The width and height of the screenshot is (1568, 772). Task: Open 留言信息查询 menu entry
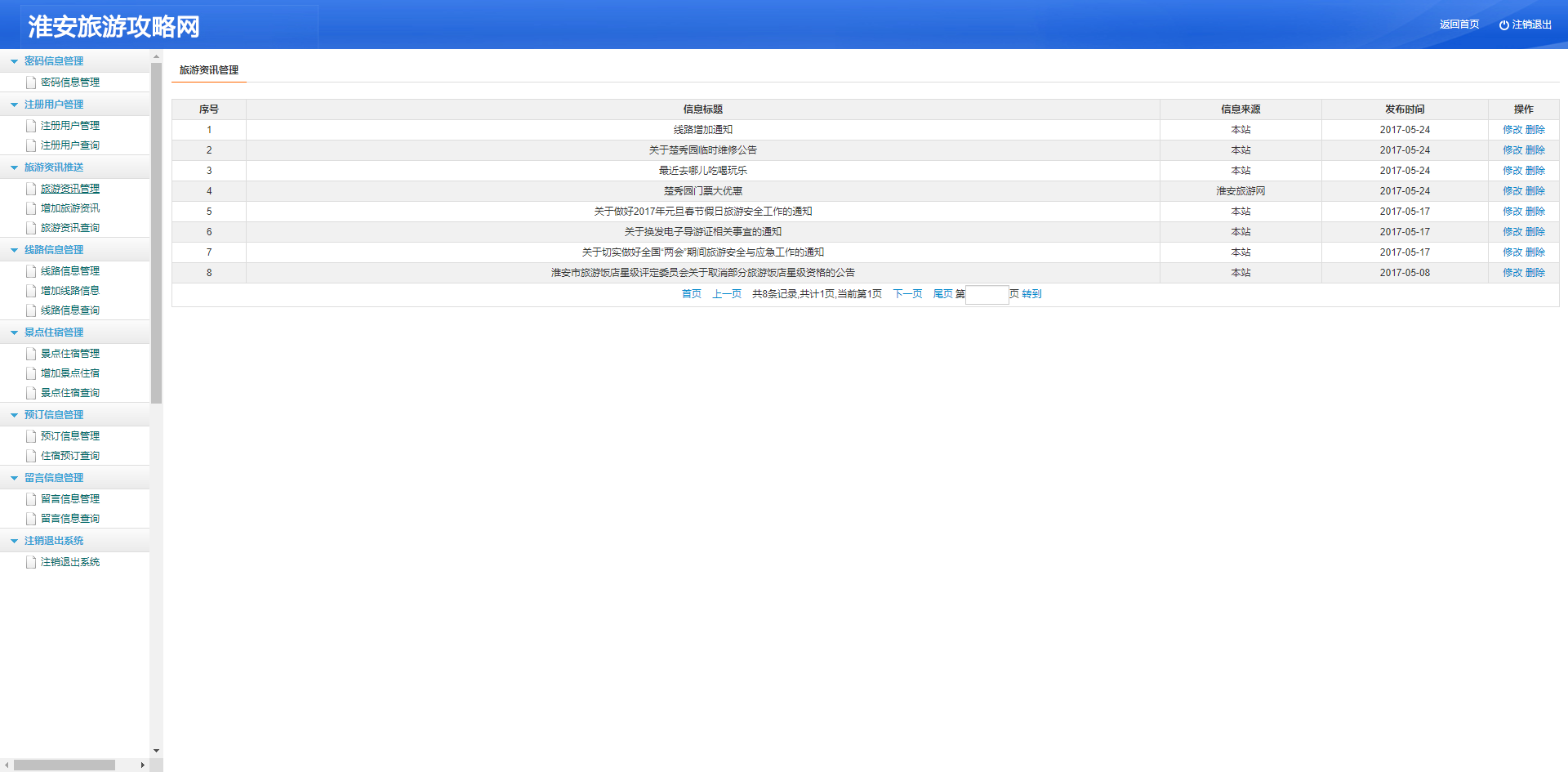[x=70, y=519]
